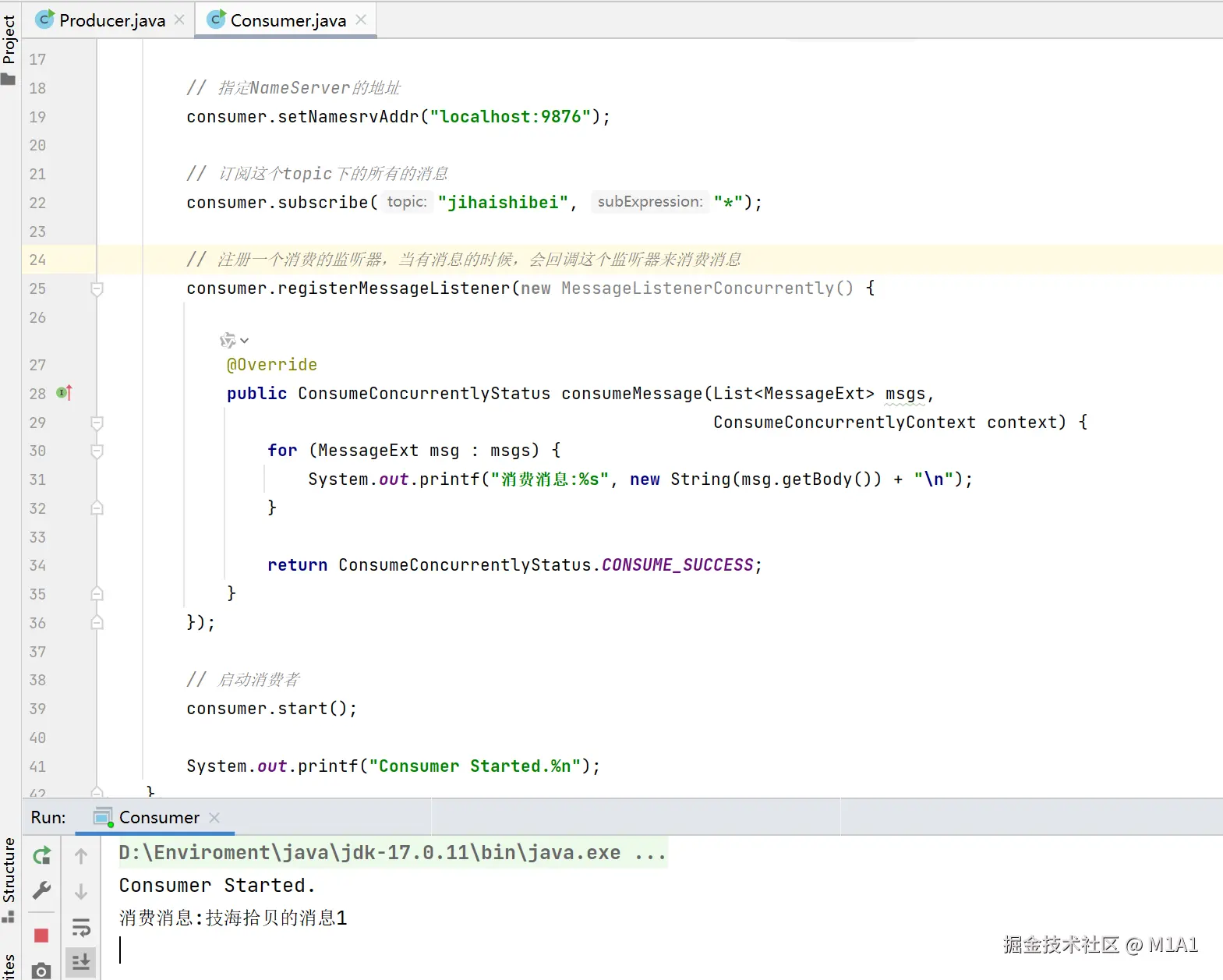Stop the running Consumer process

pyautogui.click(x=42, y=935)
